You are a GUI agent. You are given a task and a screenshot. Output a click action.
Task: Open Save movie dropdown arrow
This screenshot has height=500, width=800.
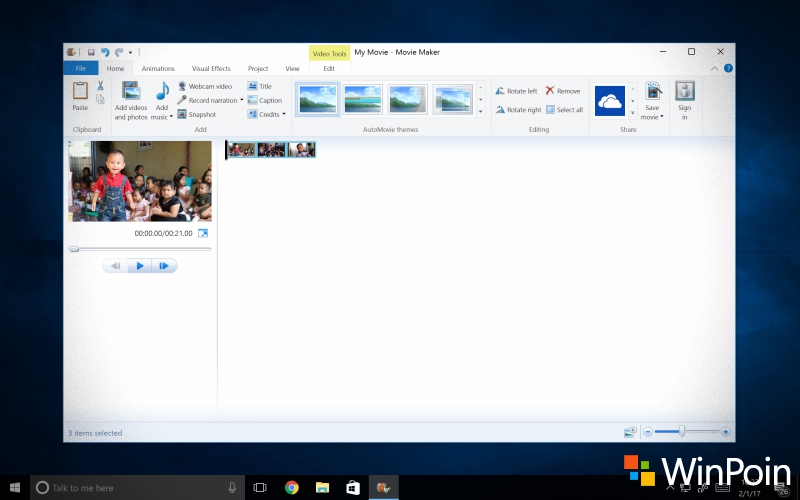[x=662, y=116]
